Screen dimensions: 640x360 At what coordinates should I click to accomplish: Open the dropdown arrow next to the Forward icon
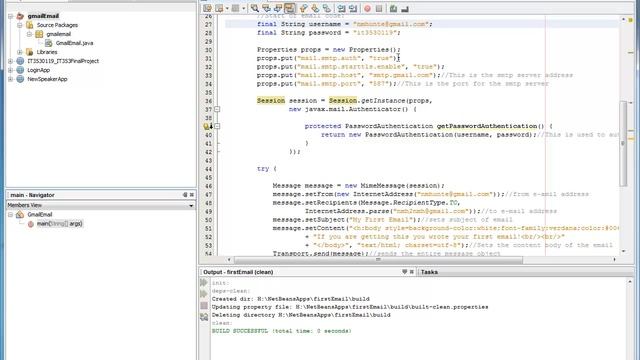243,9
